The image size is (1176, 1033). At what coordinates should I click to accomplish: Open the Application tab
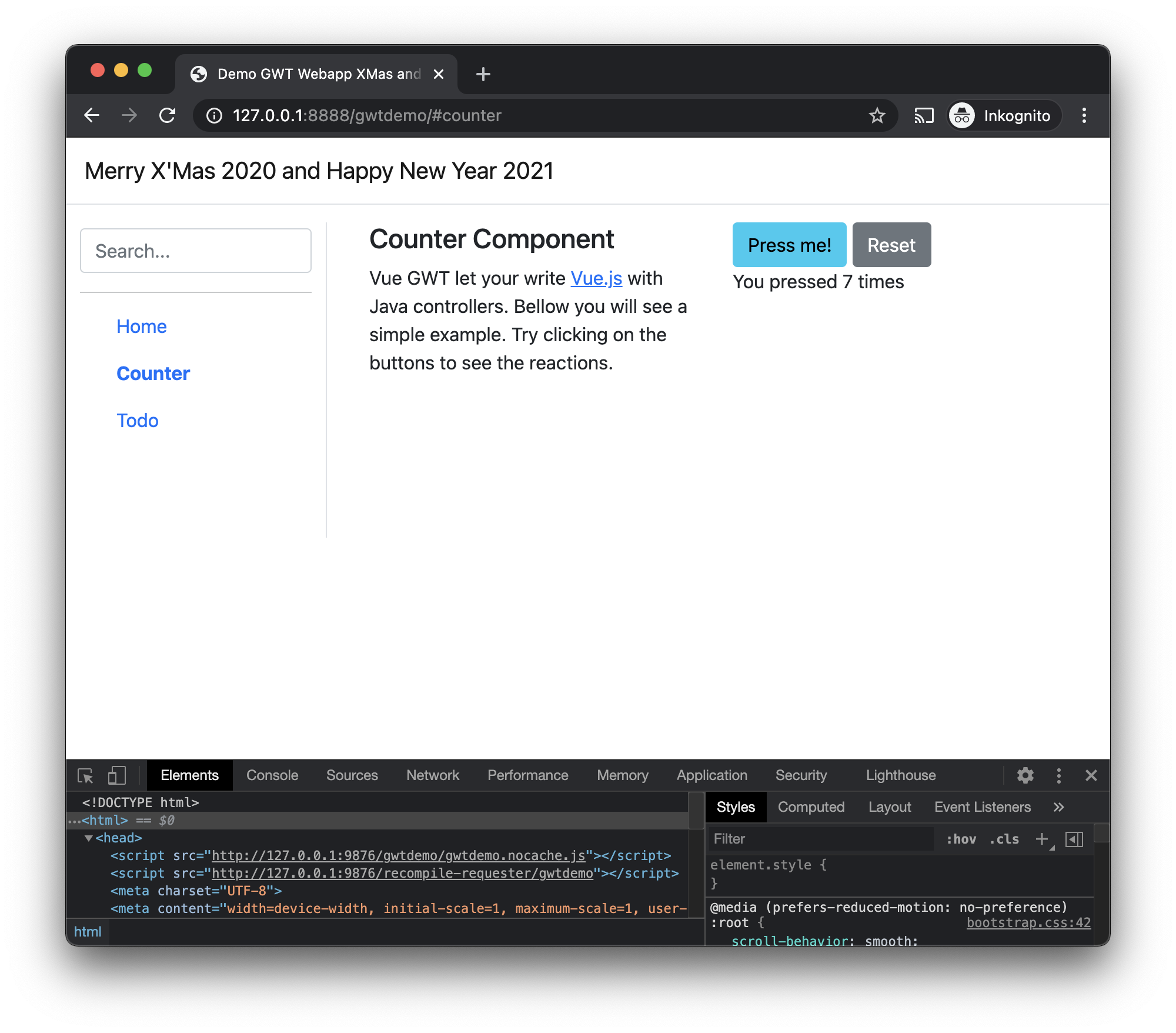coord(712,775)
